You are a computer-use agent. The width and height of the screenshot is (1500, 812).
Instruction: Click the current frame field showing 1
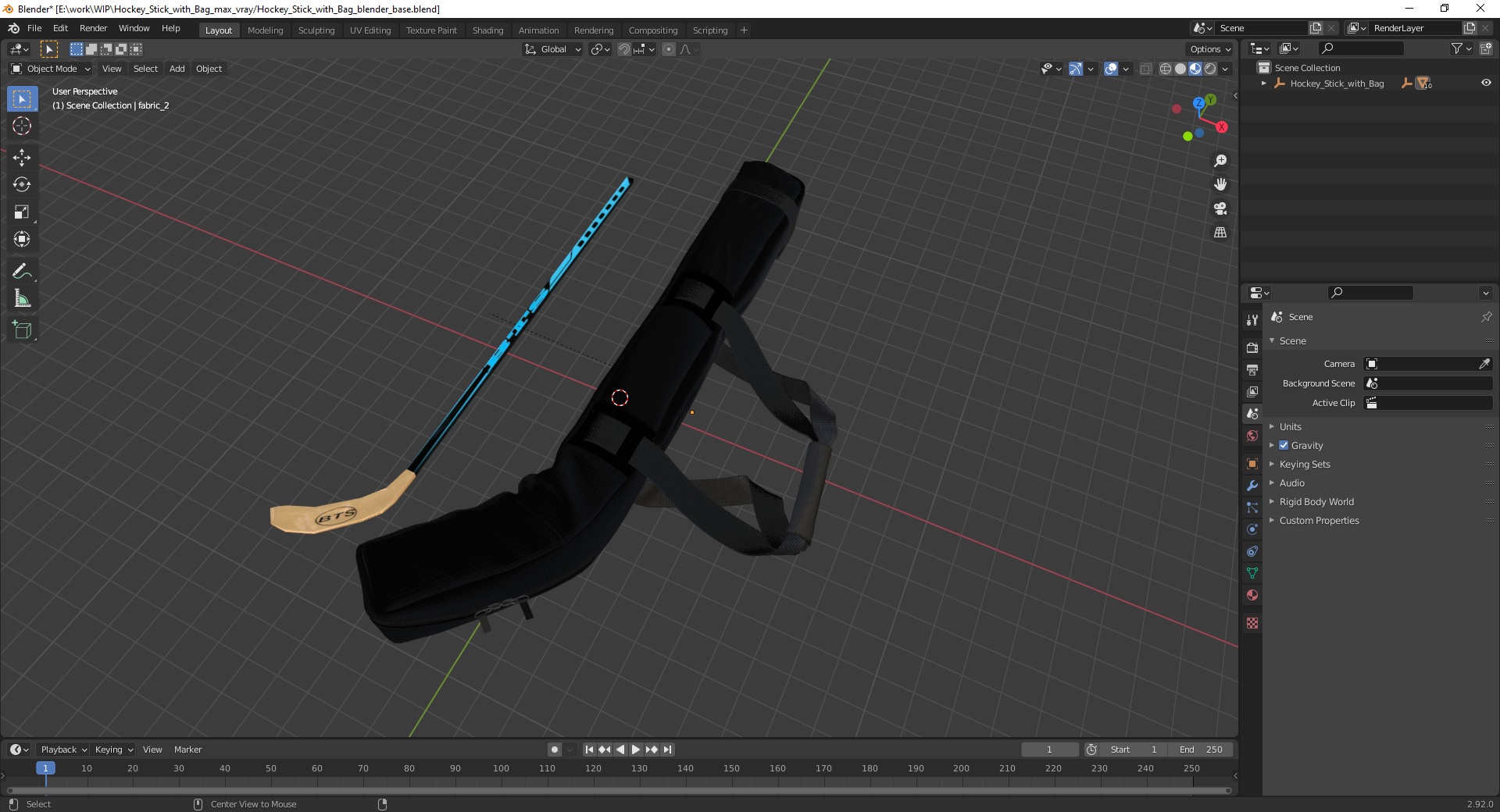pyautogui.click(x=1049, y=750)
